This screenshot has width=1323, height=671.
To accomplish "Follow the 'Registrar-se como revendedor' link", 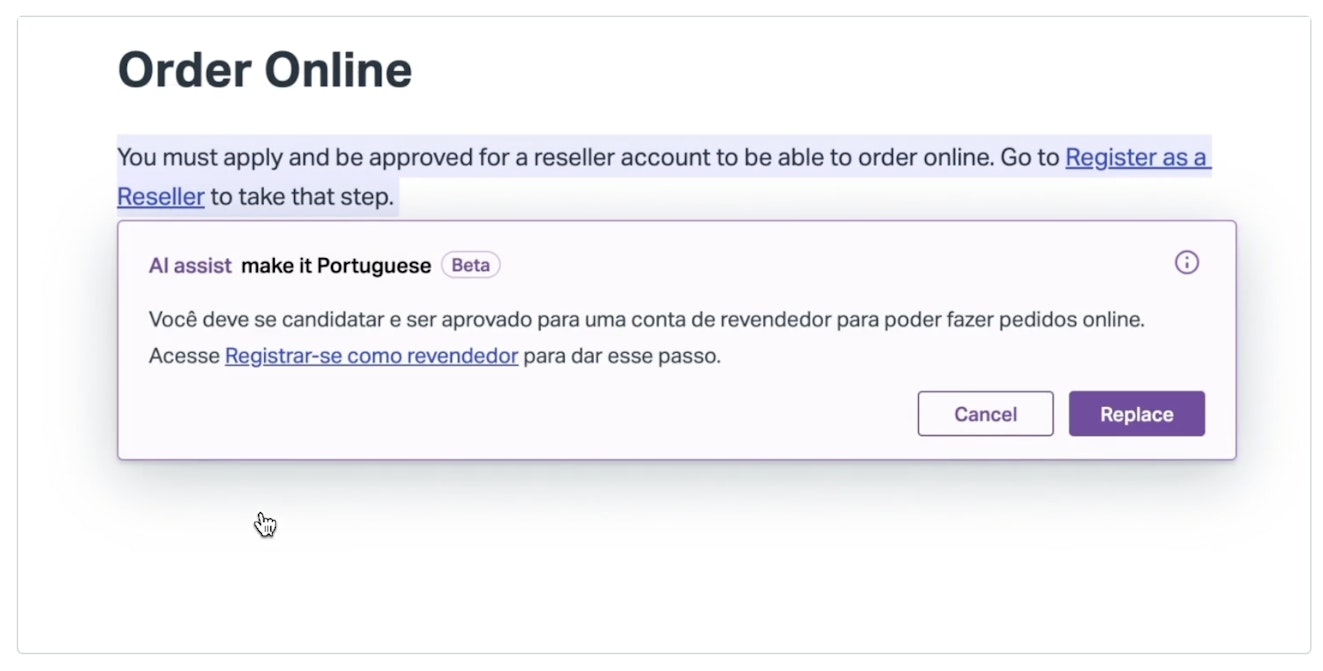I will coord(371,356).
